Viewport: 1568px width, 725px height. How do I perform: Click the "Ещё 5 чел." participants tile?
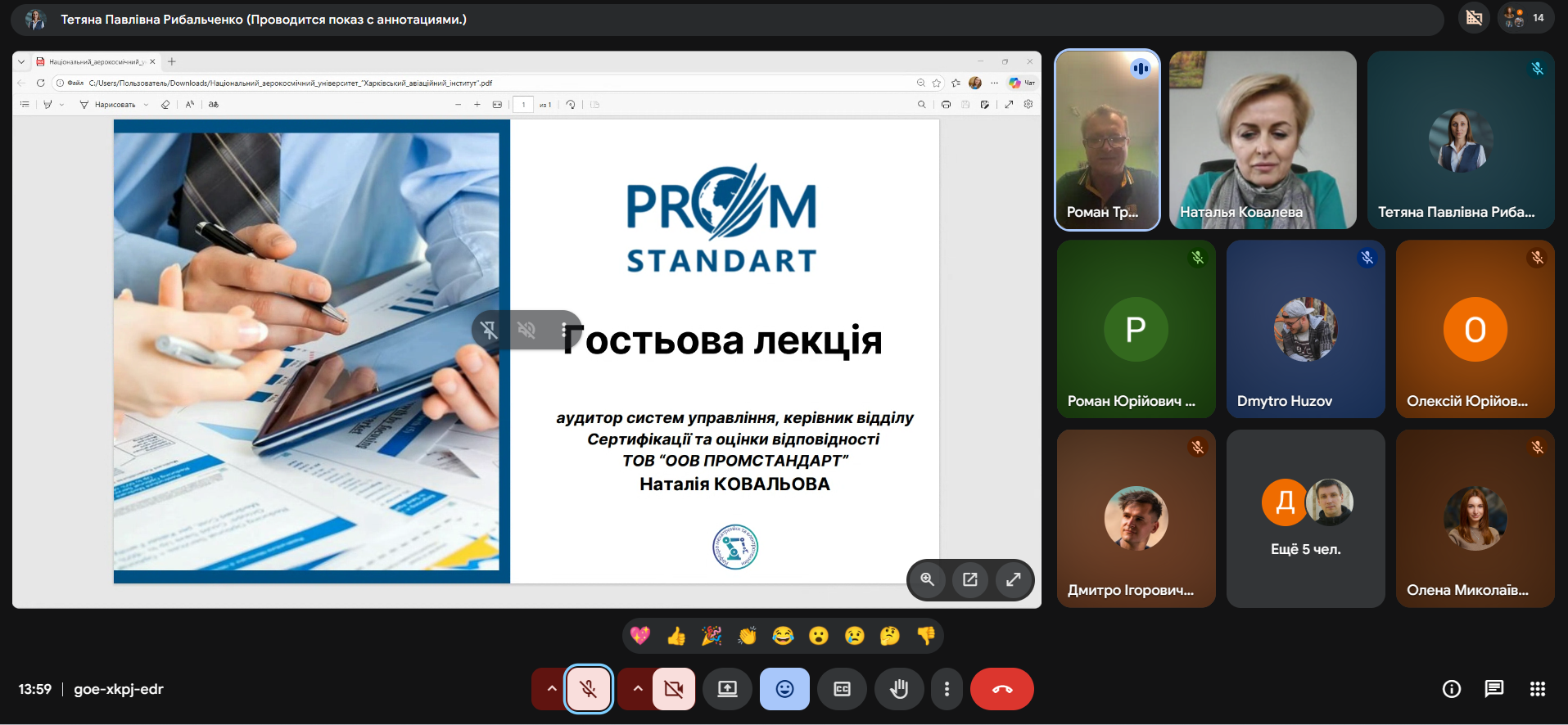point(1305,519)
